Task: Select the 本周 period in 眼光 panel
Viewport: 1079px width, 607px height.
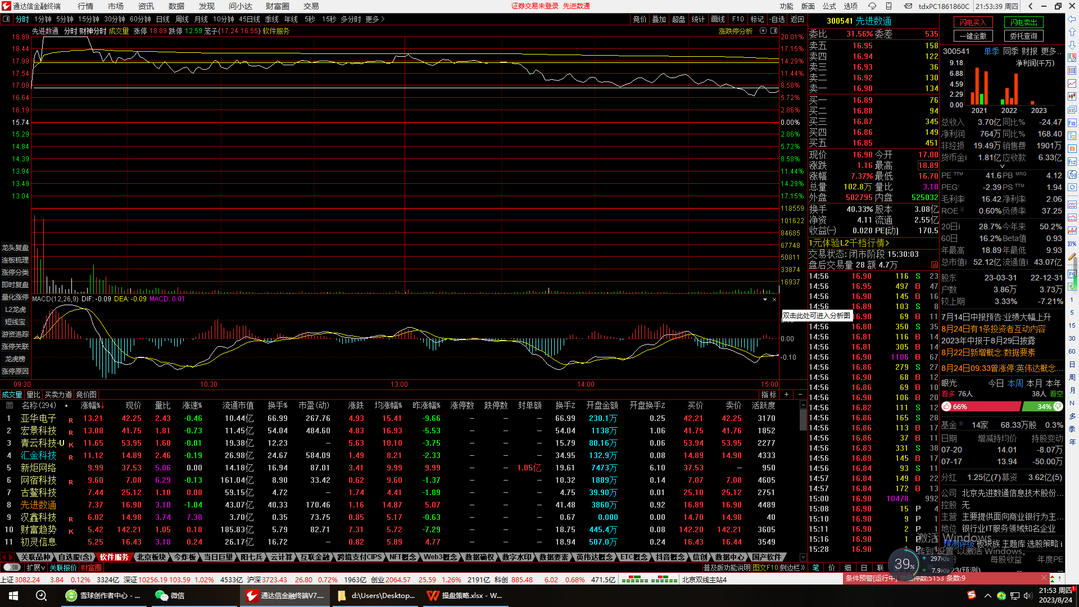Action: 1015,383
